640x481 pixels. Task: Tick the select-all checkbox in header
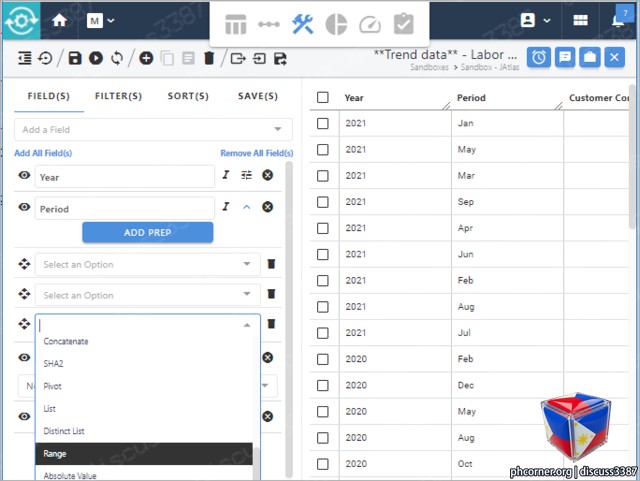[x=323, y=97]
